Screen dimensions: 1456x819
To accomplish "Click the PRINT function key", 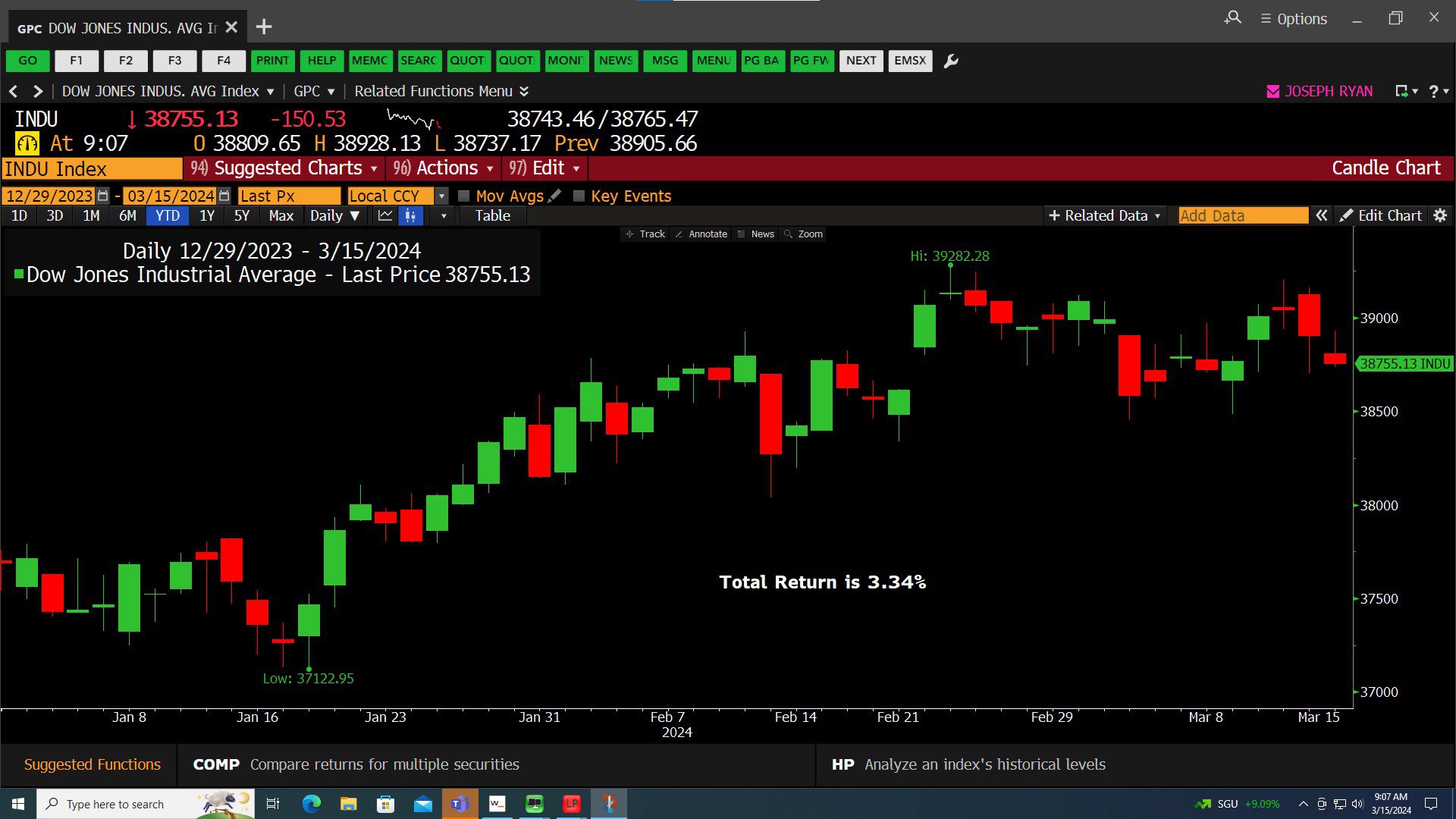I will (x=272, y=61).
